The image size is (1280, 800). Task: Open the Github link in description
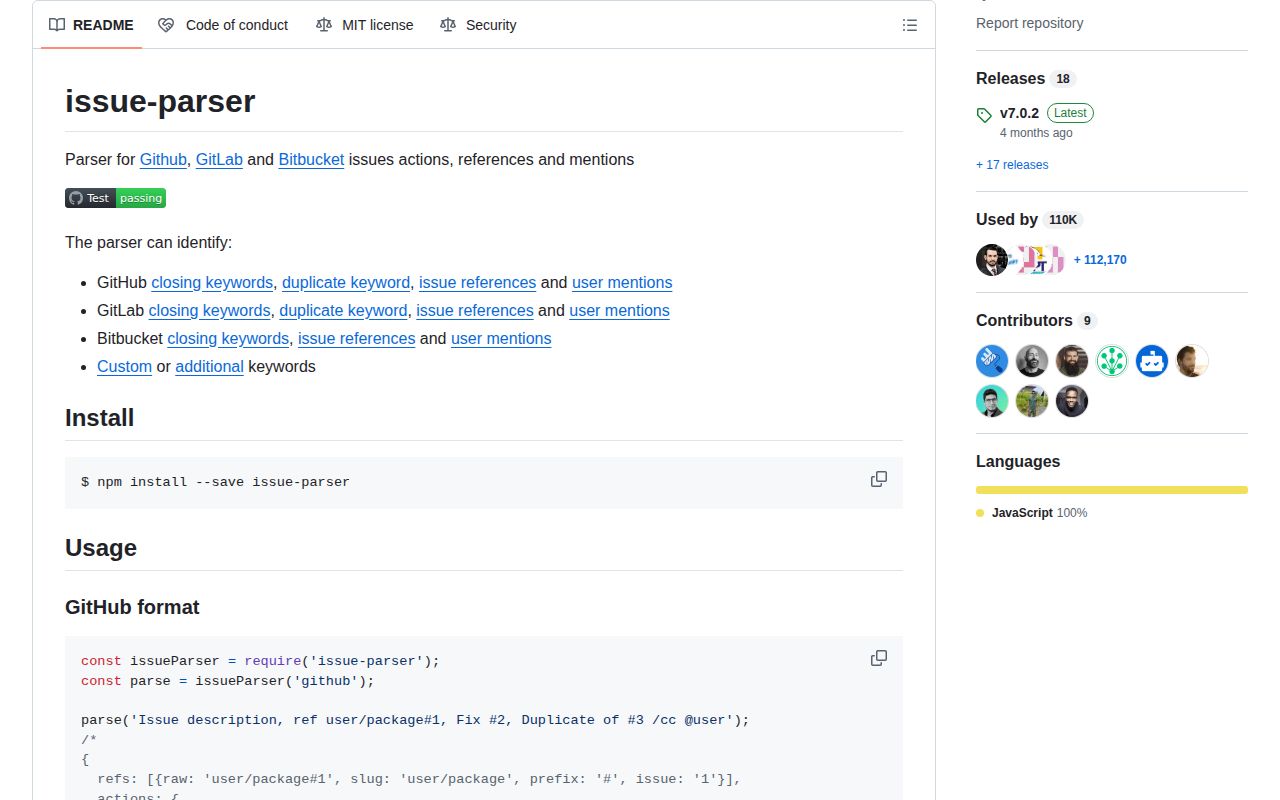pyautogui.click(x=163, y=159)
